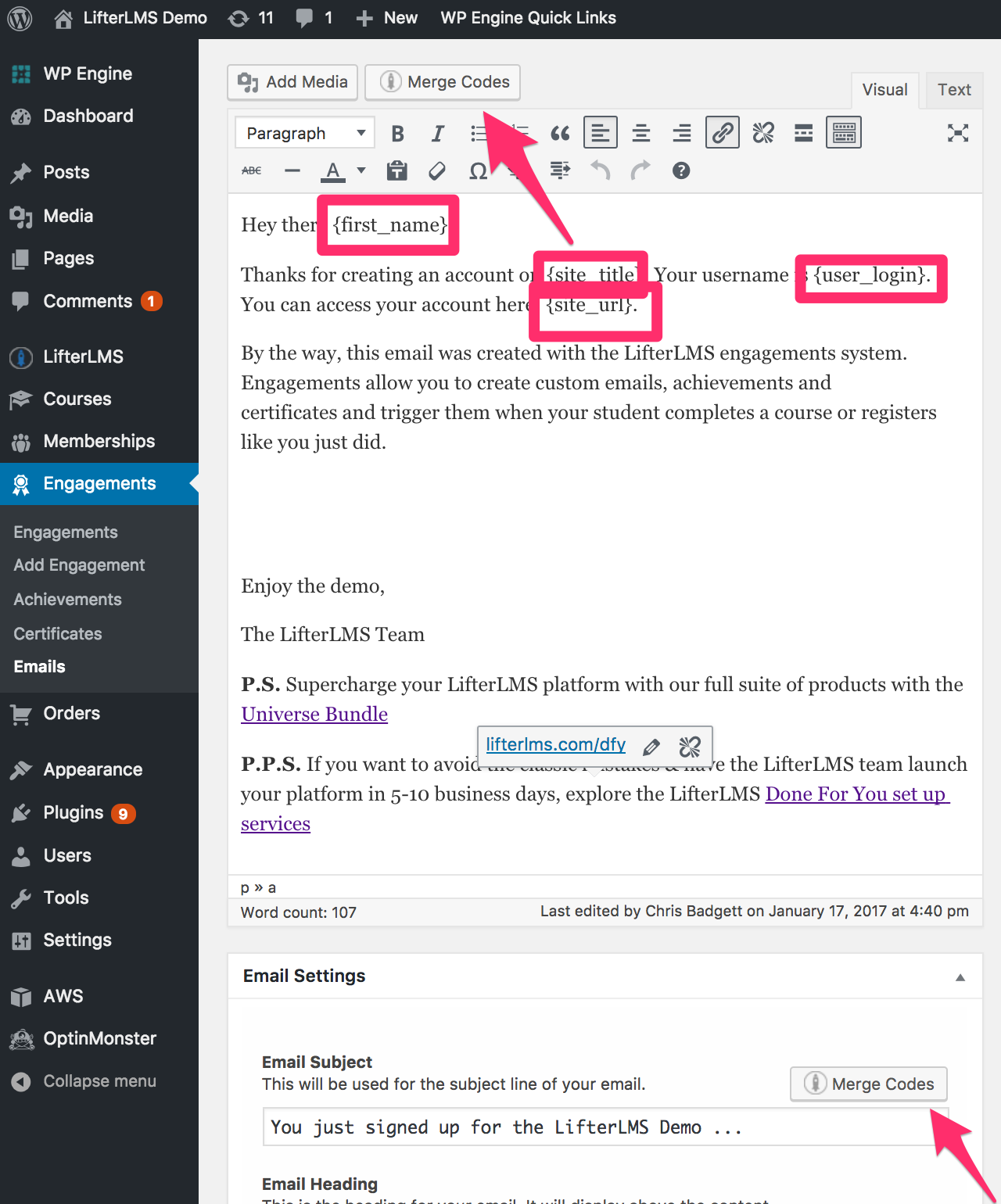Collapse the Email Settings panel
The height and width of the screenshot is (1204, 1001).
pyautogui.click(x=960, y=977)
